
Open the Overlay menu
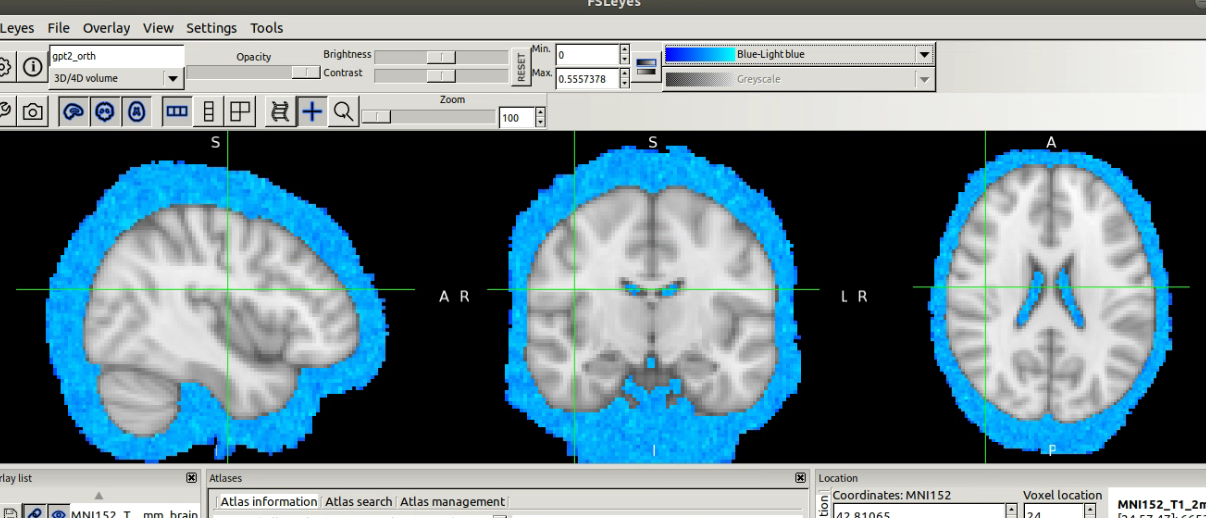(x=106, y=28)
